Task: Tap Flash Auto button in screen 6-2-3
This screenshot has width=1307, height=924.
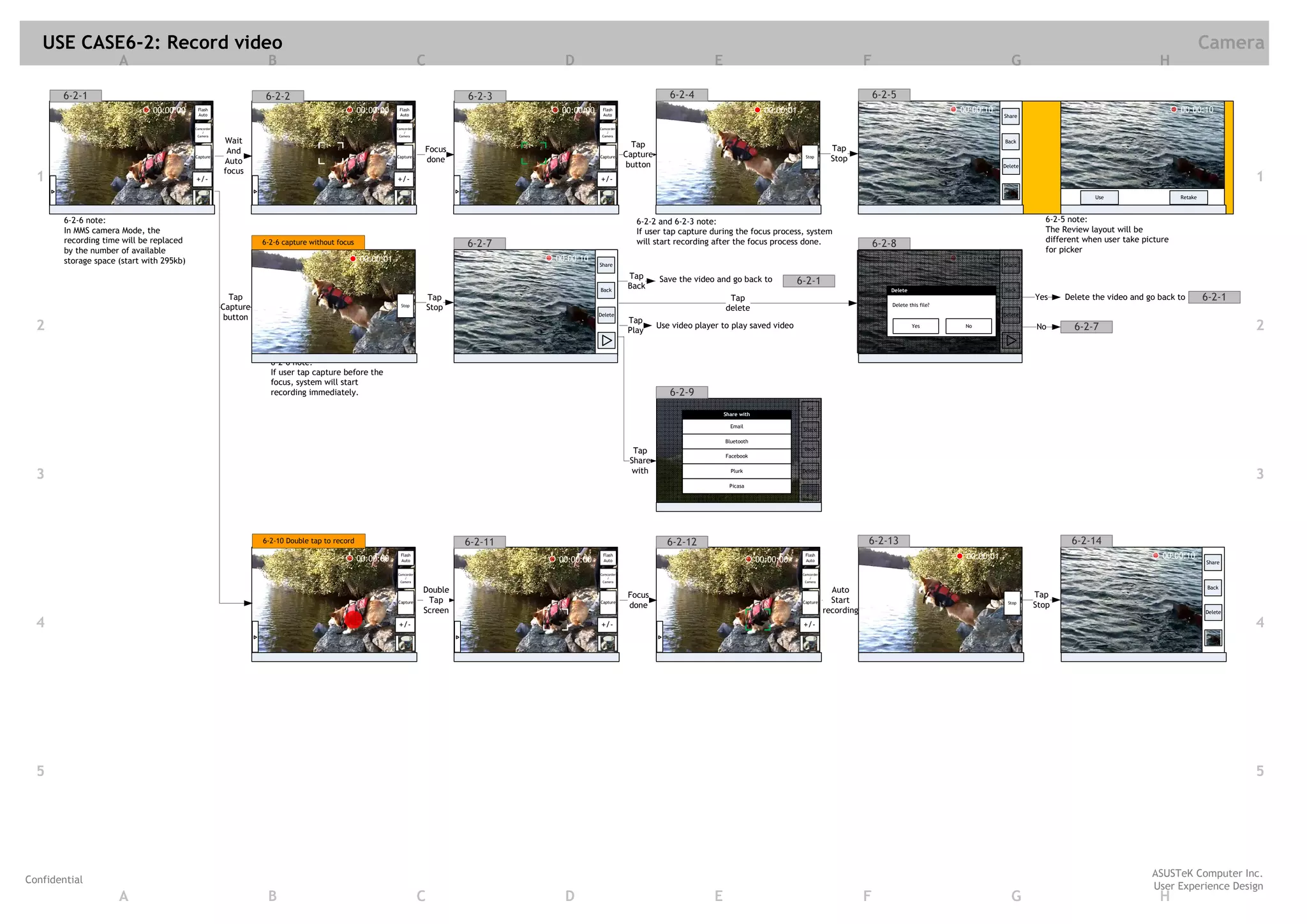Action: (x=608, y=112)
